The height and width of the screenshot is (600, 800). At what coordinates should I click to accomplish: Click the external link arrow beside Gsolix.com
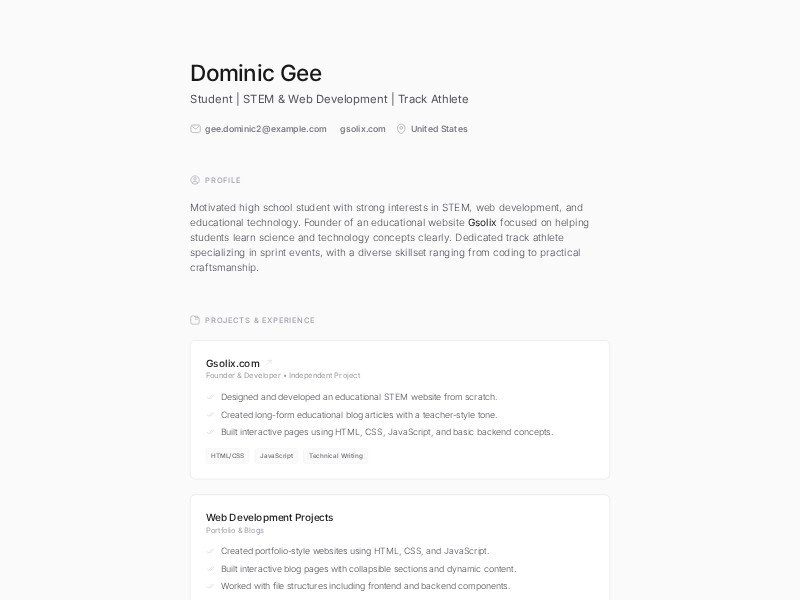pyautogui.click(x=269, y=363)
